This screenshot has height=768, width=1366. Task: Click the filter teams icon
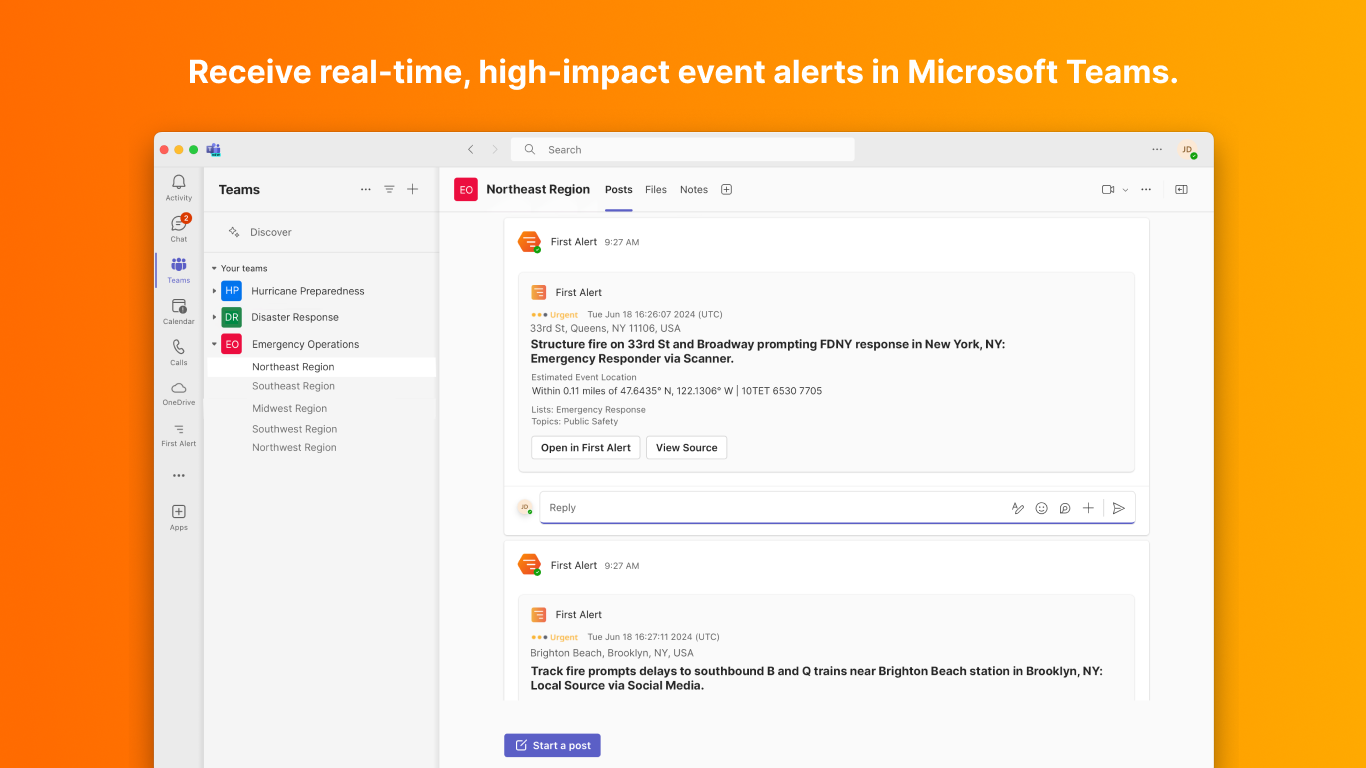[389, 189]
